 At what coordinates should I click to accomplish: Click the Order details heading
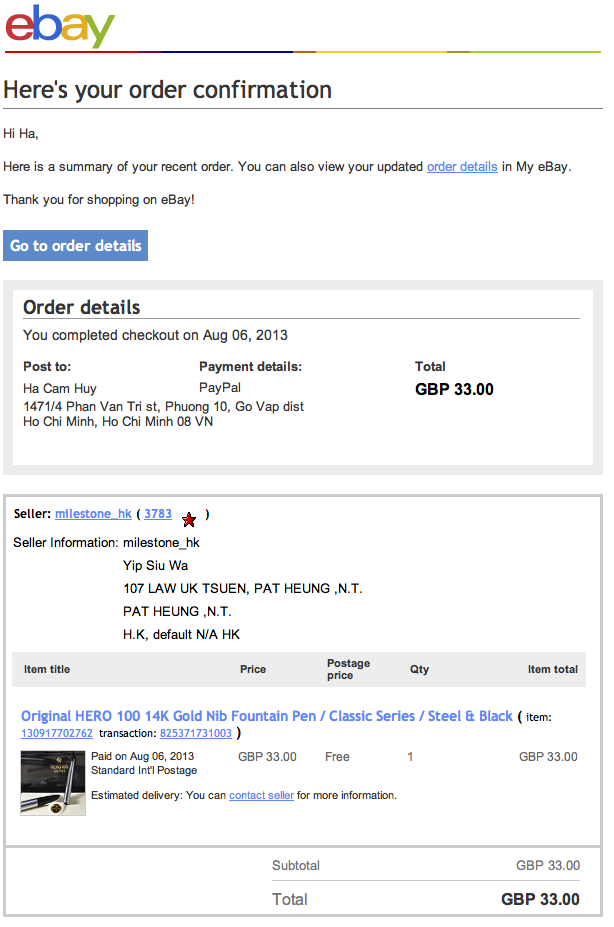tap(82, 307)
